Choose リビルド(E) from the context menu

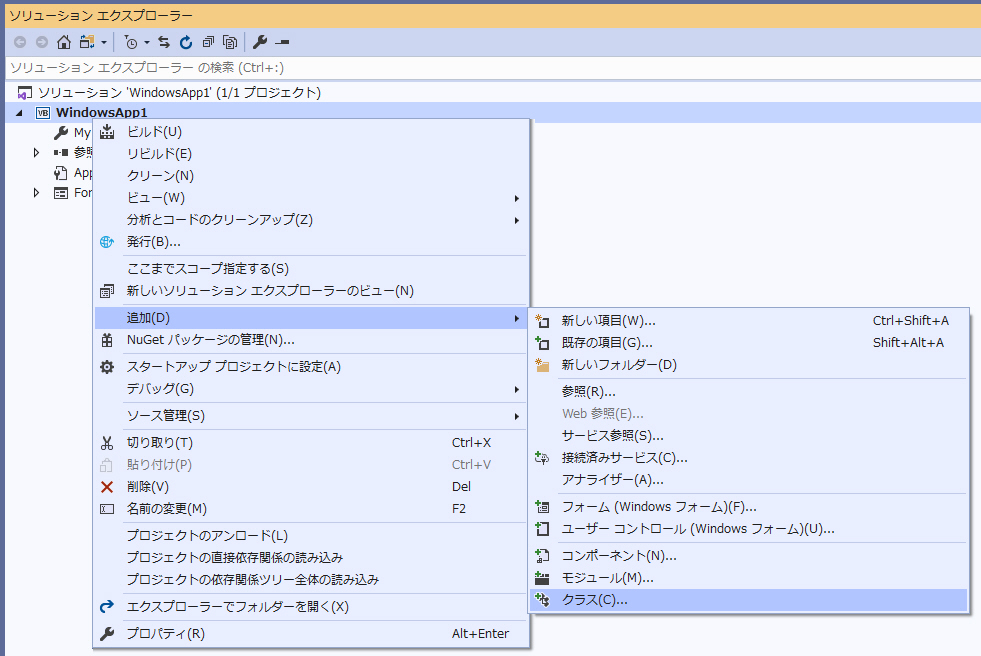(312, 154)
